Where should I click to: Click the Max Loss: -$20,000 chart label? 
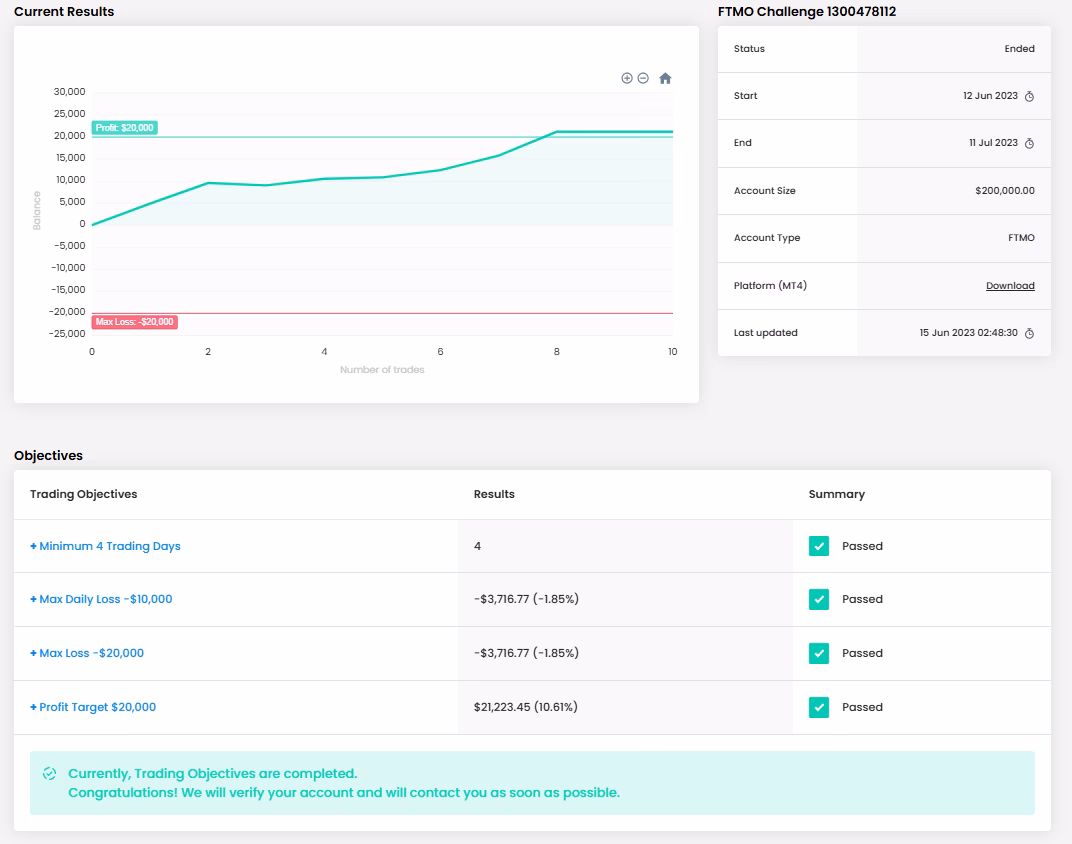135,322
